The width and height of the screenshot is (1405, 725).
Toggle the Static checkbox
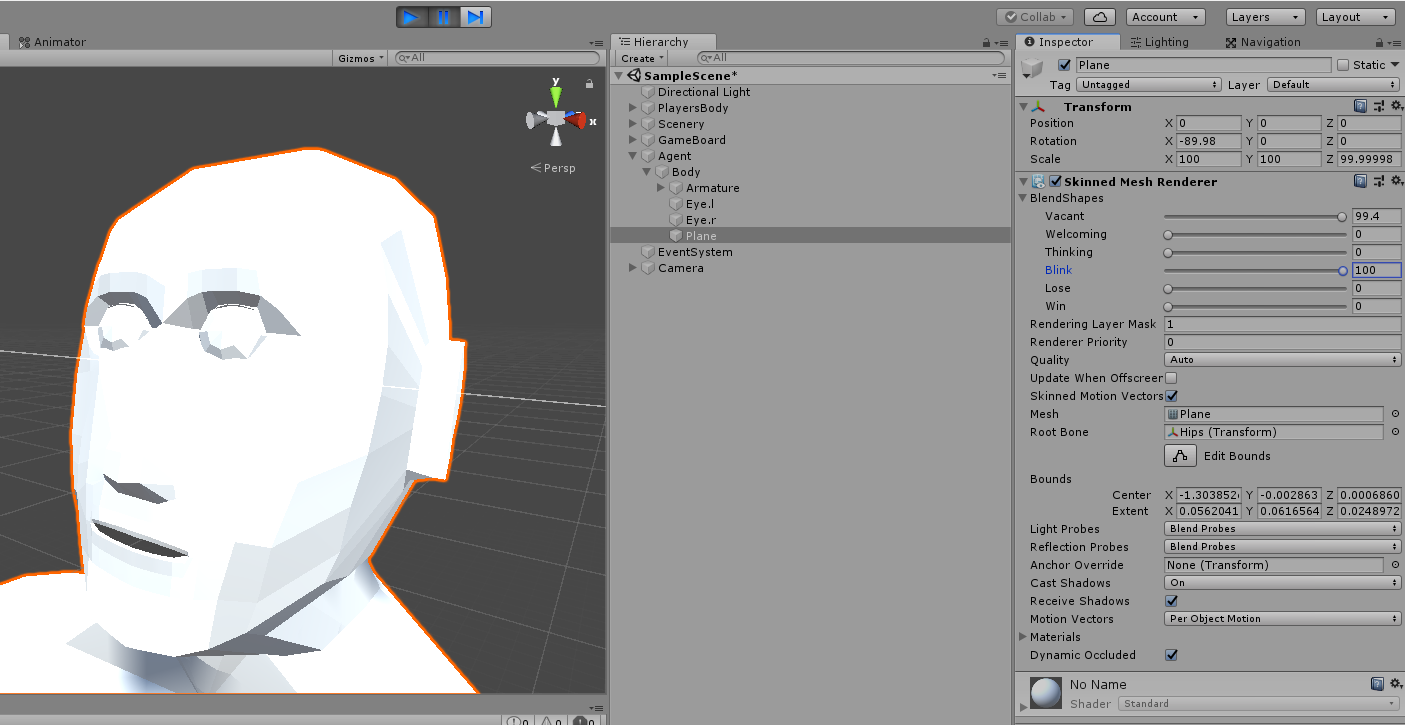point(1343,65)
